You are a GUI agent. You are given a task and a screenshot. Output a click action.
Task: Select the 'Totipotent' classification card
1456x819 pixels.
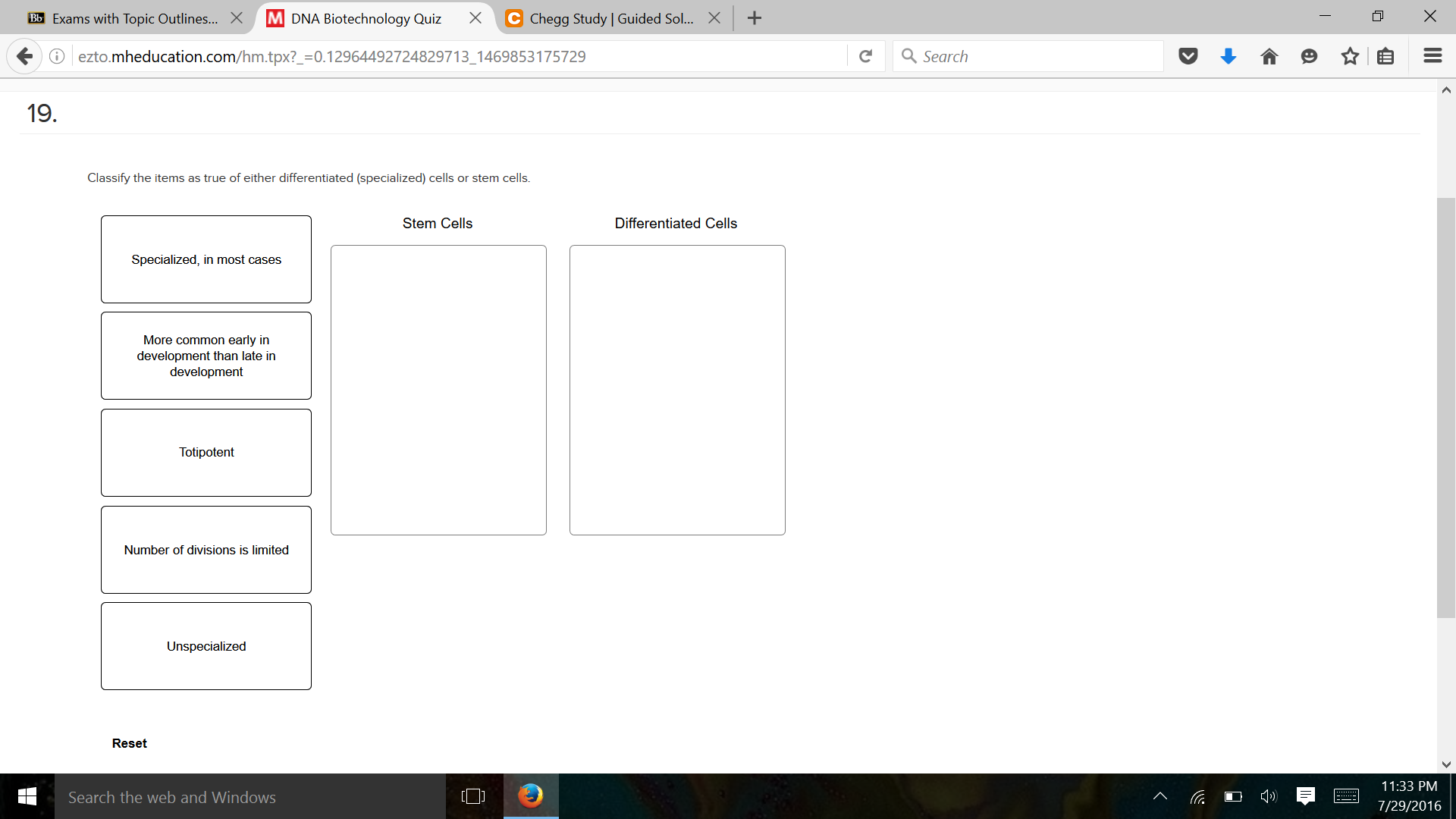206,452
